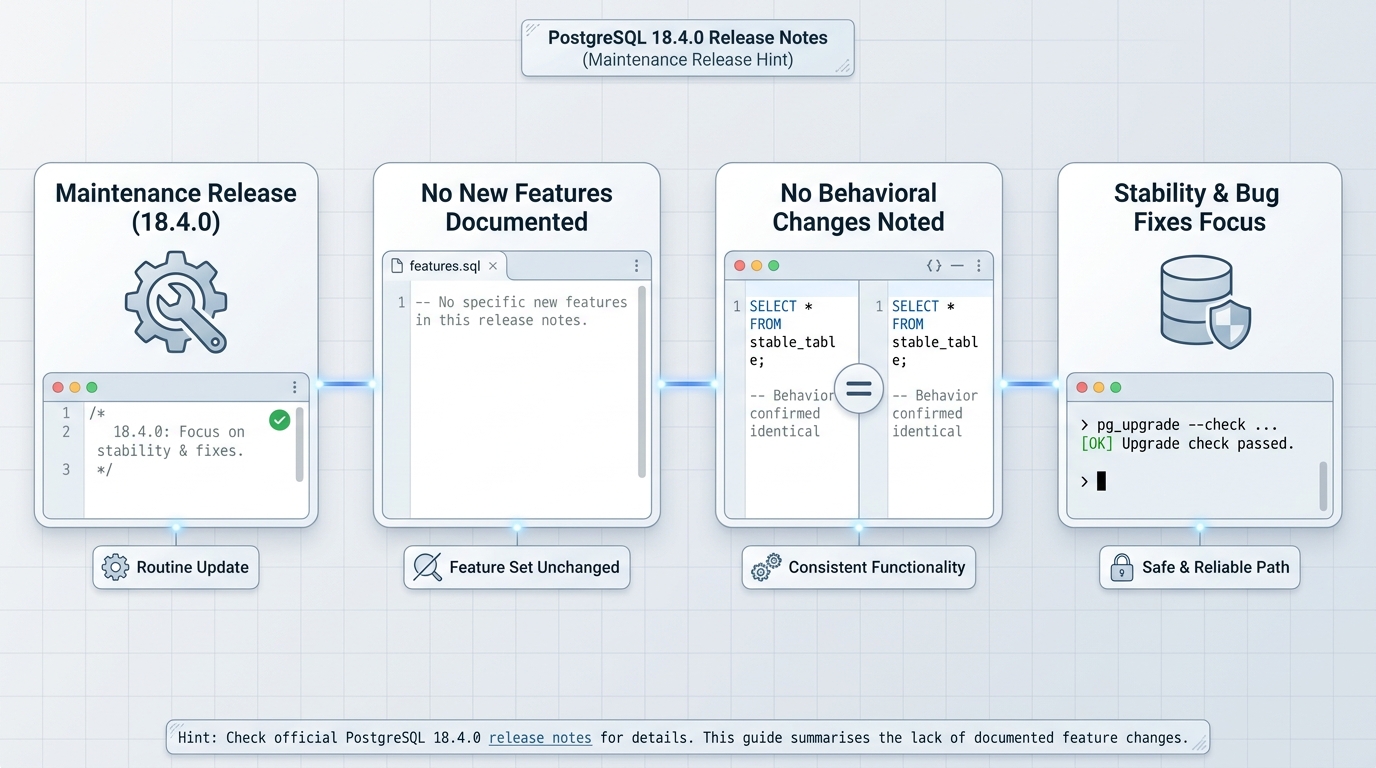The image size is (1376, 768).
Task: Click the yellow dot in the pg_upgrade terminal
Action: click(x=1099, y=387)
